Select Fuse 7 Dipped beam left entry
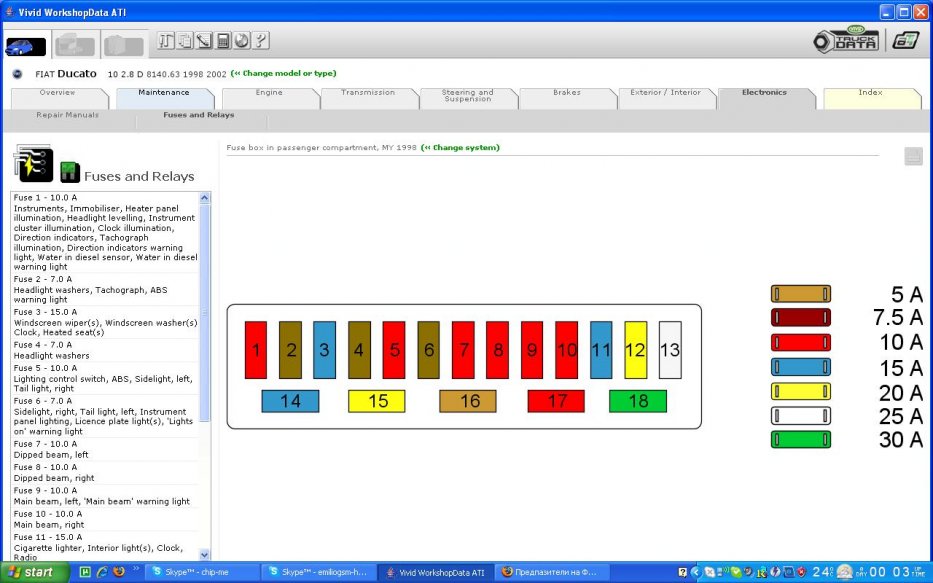This screenshot has width=933, height=583. 100,449
